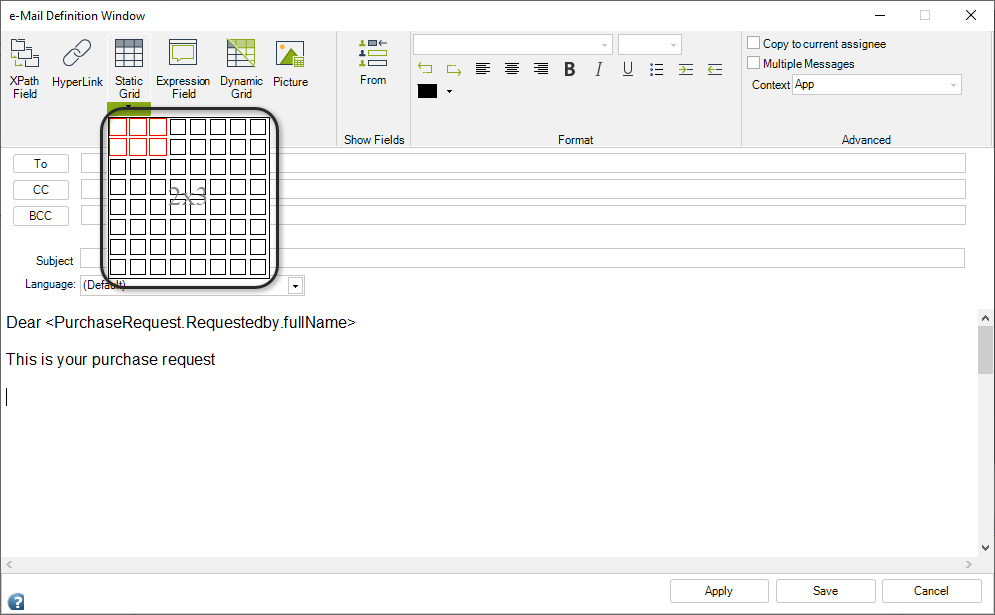
Task: Insert an Expression Field
Action: (183, 69)
